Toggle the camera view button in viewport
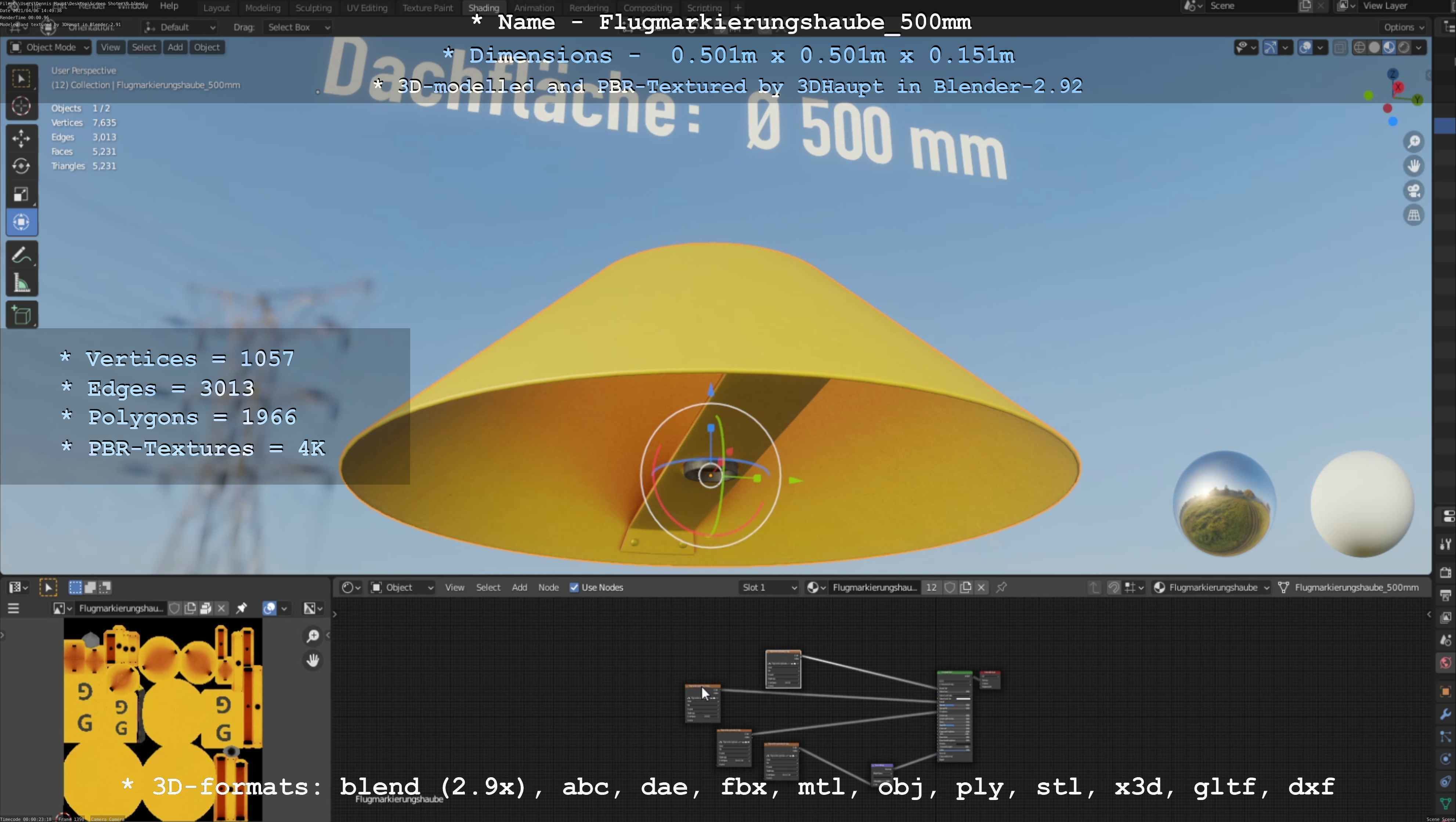 point(1414,191)
